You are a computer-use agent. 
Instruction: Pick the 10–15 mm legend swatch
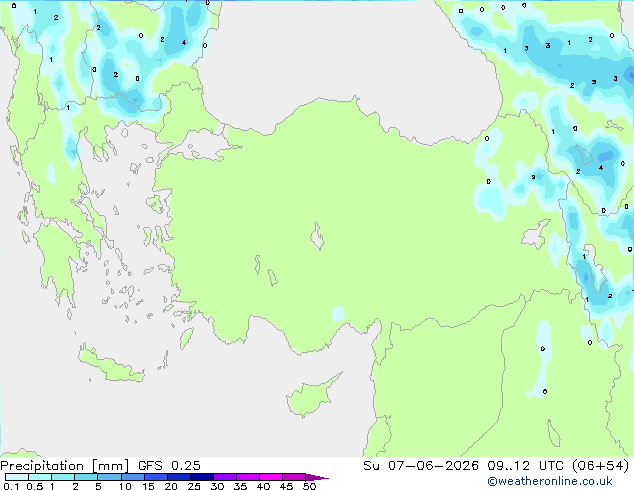[132, 477]
